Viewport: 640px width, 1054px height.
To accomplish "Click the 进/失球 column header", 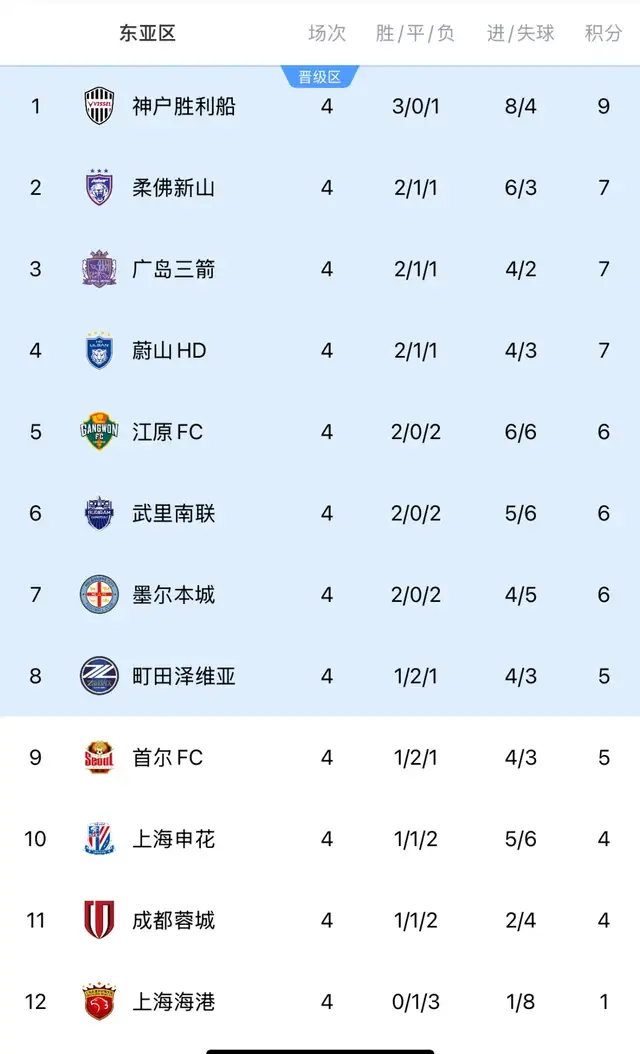I will [x=520, y=33].
